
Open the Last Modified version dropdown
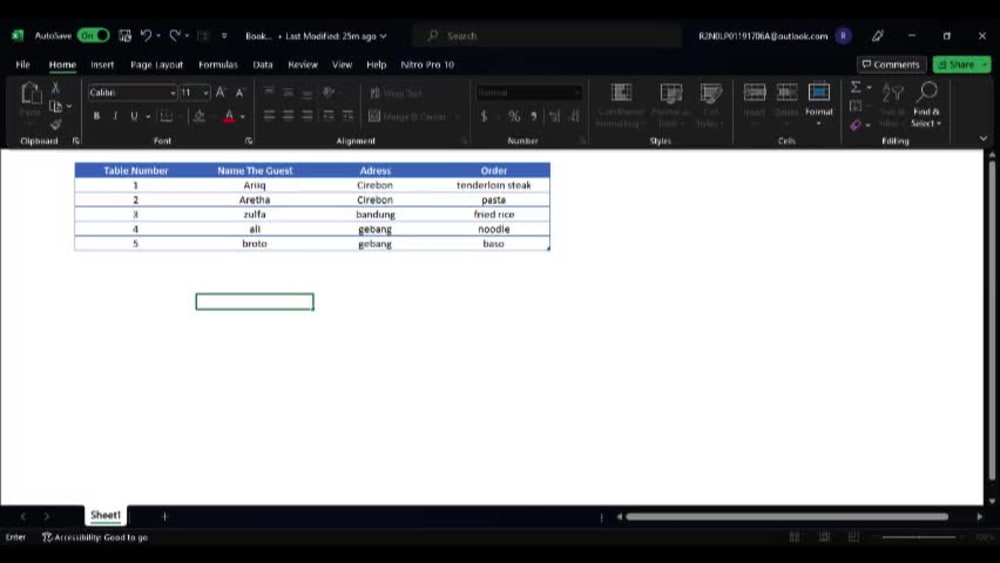pyautogui.click(x=383, y=36)
